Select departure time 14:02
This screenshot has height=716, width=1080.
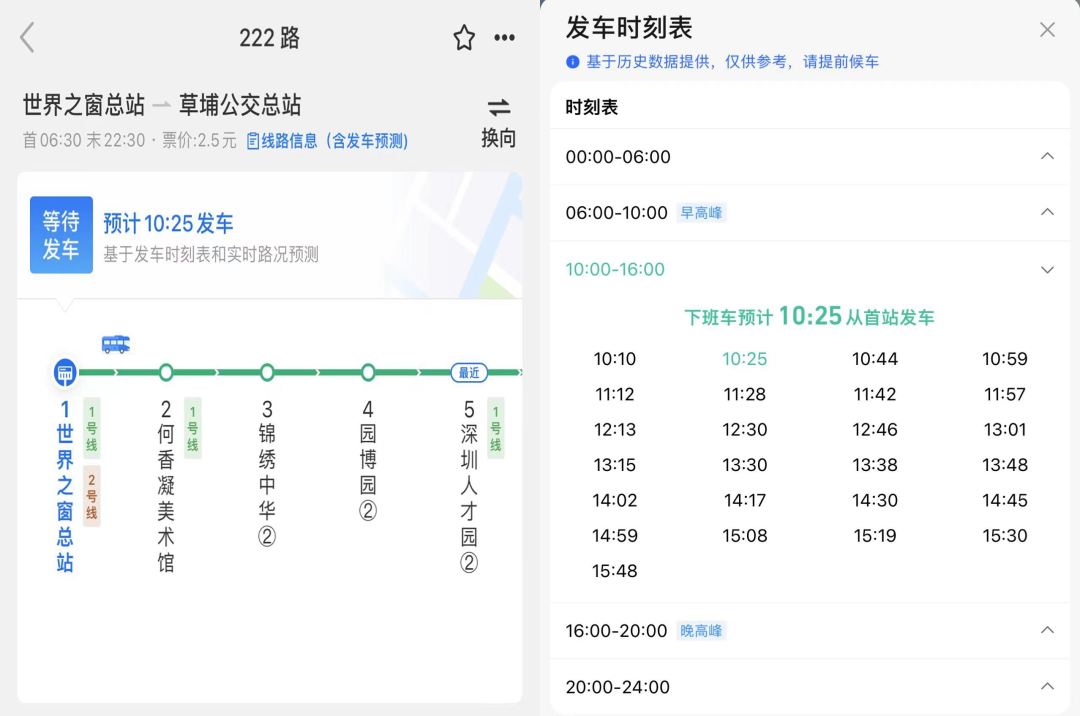[614, 501]
